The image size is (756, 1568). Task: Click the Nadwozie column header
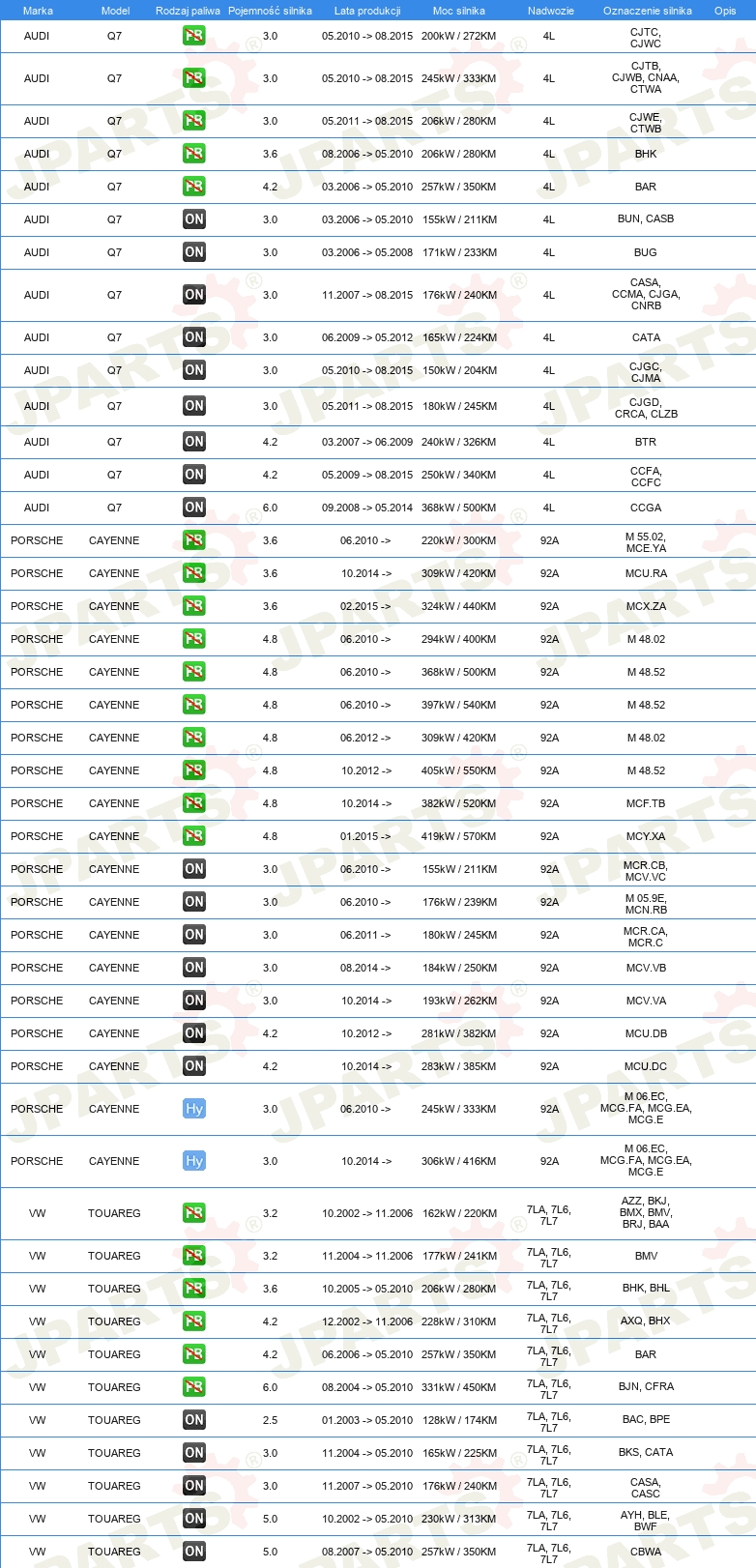tap(551, 11)
